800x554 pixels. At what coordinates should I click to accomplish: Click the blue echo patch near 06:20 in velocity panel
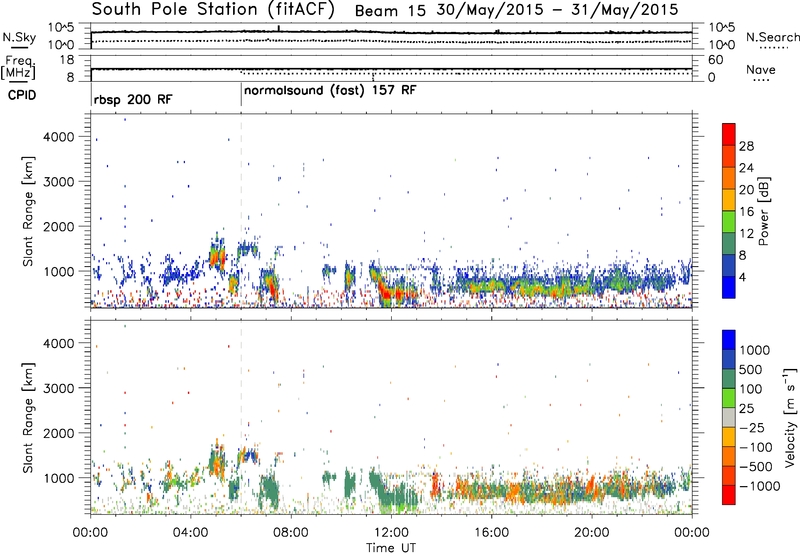tap(250, 455)
